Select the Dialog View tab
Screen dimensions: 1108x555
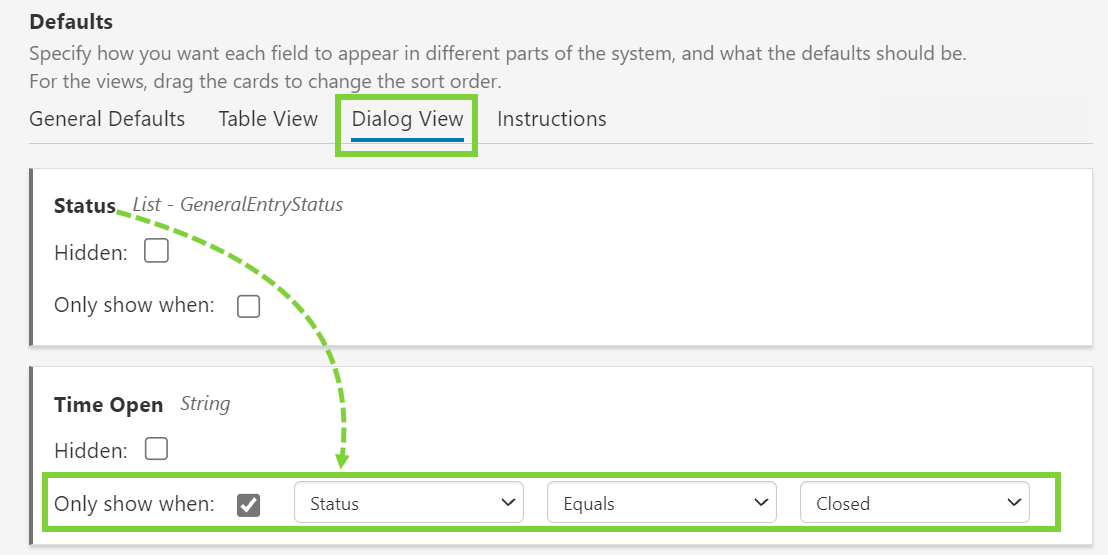pyautogui.click(x=407, y=119)
